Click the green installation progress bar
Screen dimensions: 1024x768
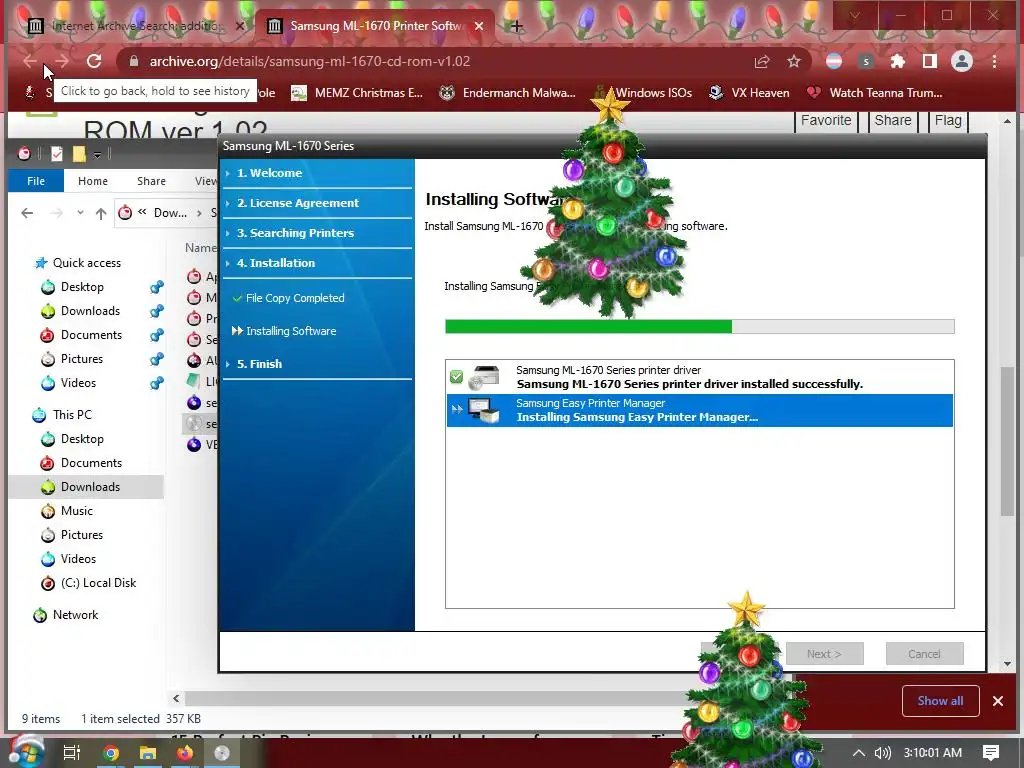(588, 327)
